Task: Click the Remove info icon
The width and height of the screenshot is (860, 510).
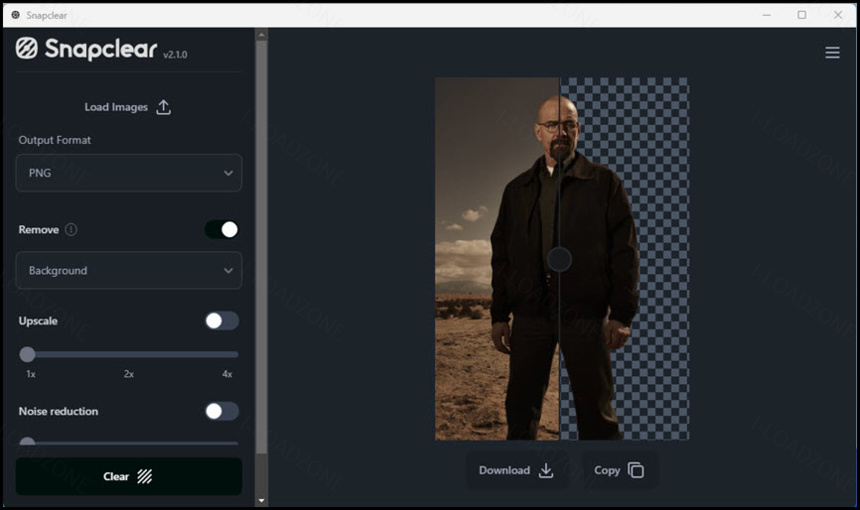Action: point(71,229)
